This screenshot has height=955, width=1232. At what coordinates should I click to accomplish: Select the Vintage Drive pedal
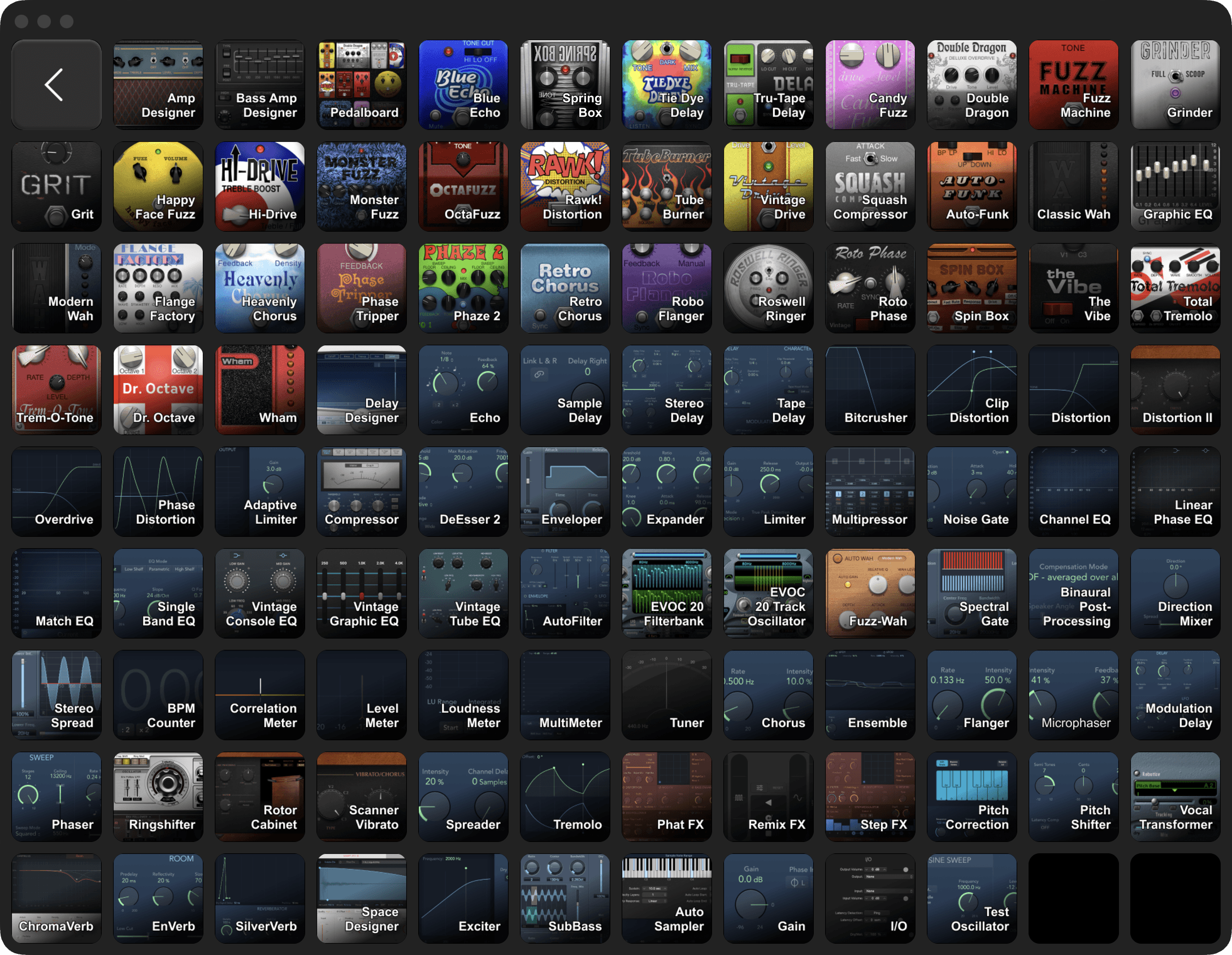pyautogui.click(x=769, y=186)
